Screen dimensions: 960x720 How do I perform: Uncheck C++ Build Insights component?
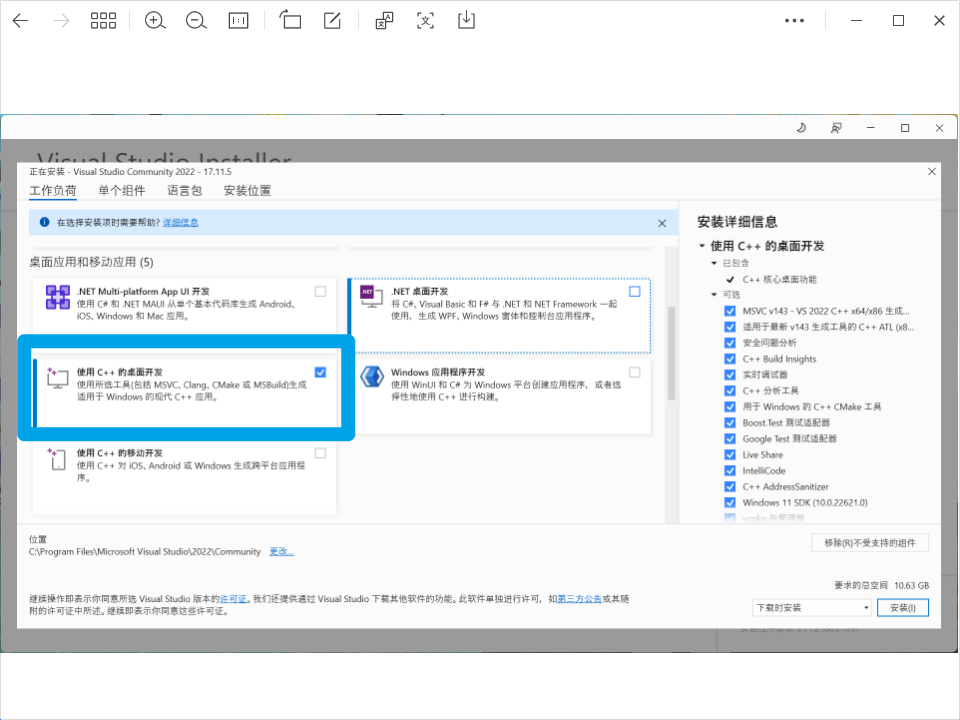[730, 359]
